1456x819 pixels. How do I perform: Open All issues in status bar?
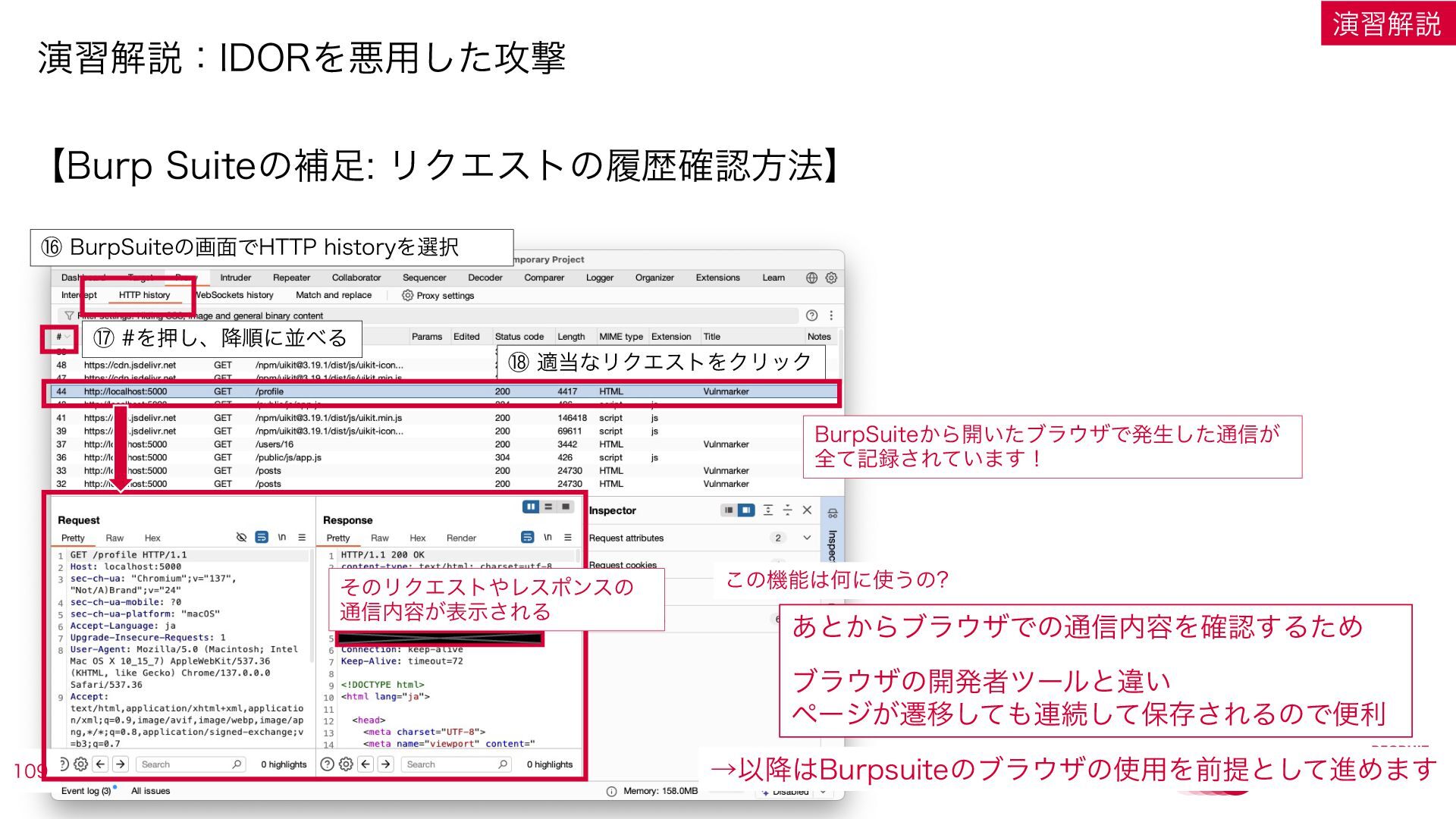(x=151, y=791)
